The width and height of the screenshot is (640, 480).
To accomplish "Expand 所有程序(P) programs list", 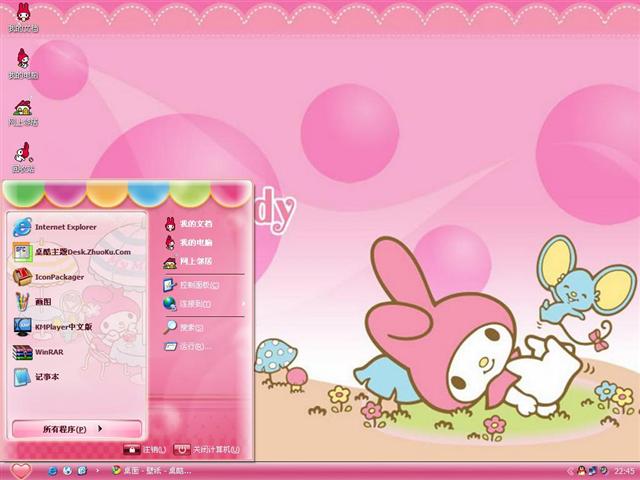I will tap(77, 429).
